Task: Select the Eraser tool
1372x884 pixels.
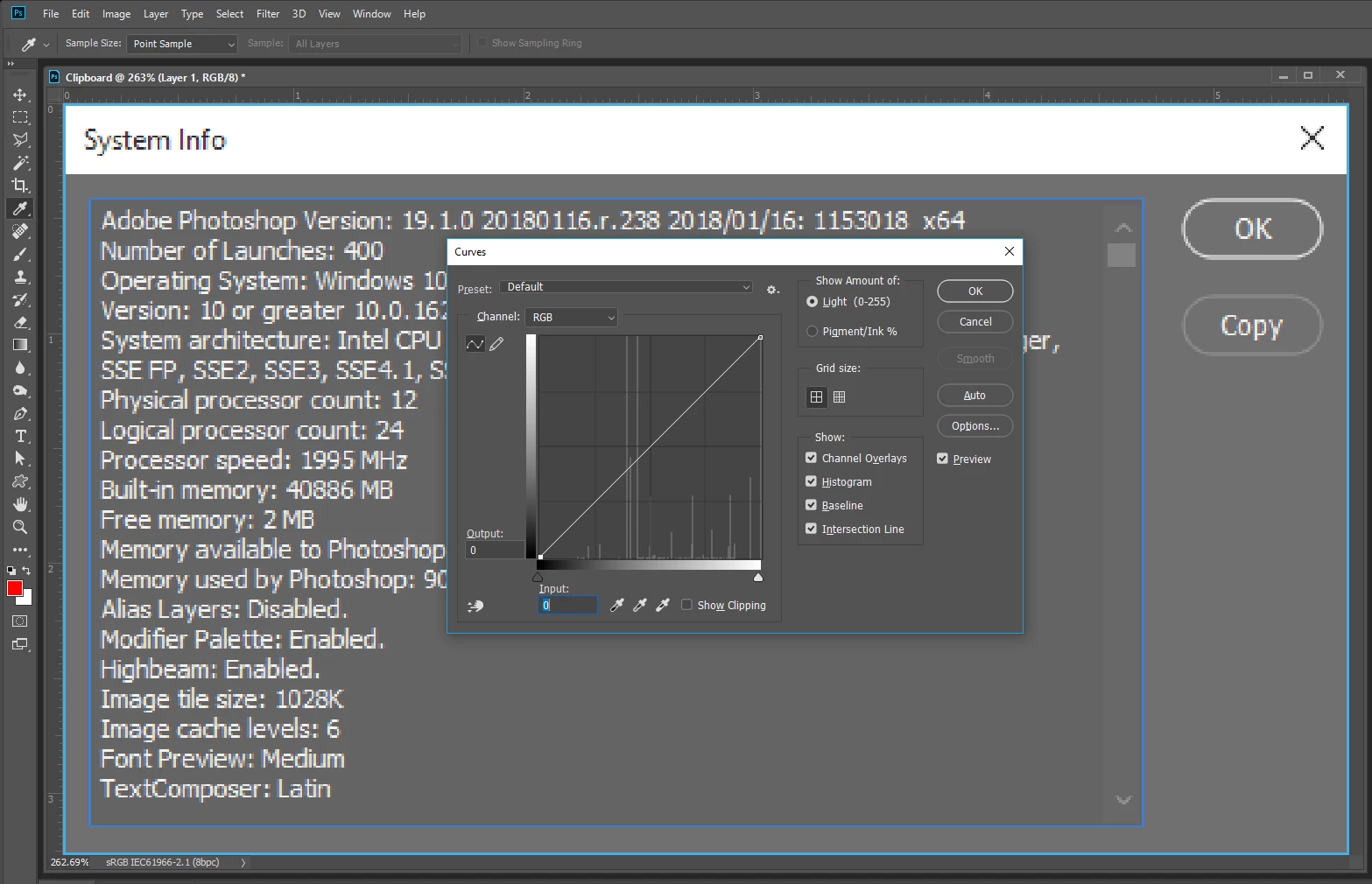Action: (x=20, y=322)
